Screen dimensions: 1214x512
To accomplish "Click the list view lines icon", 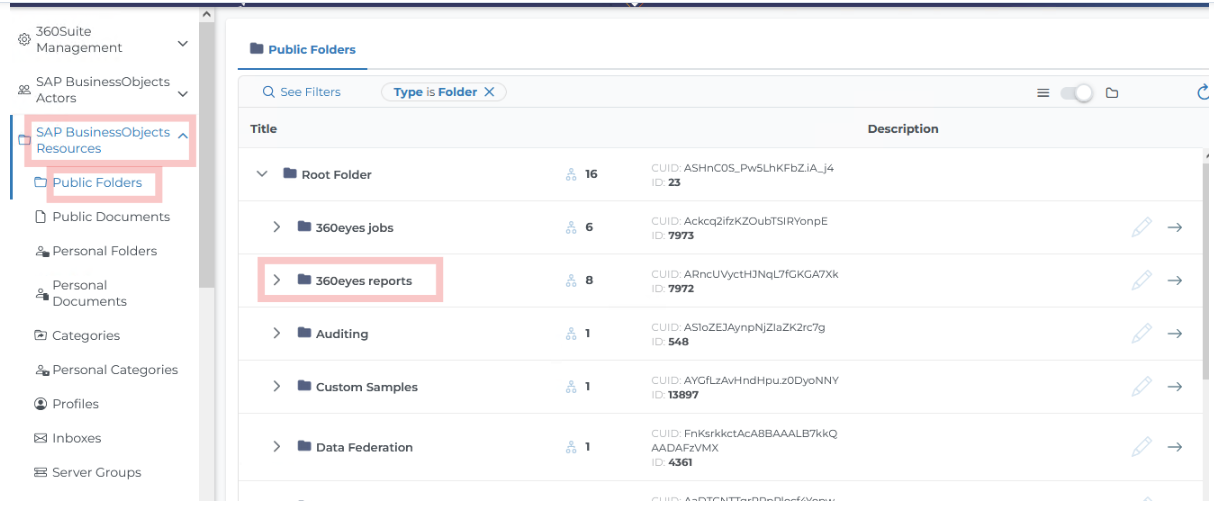I will click(1043, 93).
